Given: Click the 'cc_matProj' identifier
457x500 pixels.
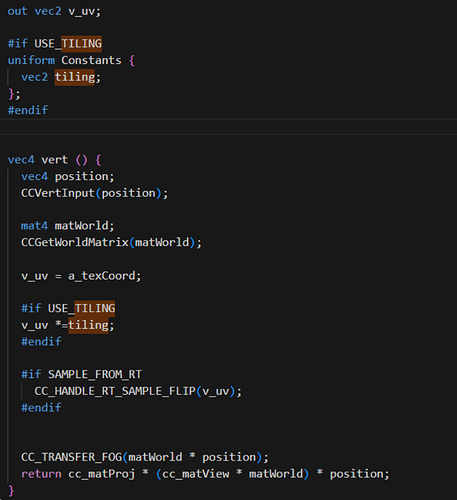Looking at the screenshot, I should [102, 474].
